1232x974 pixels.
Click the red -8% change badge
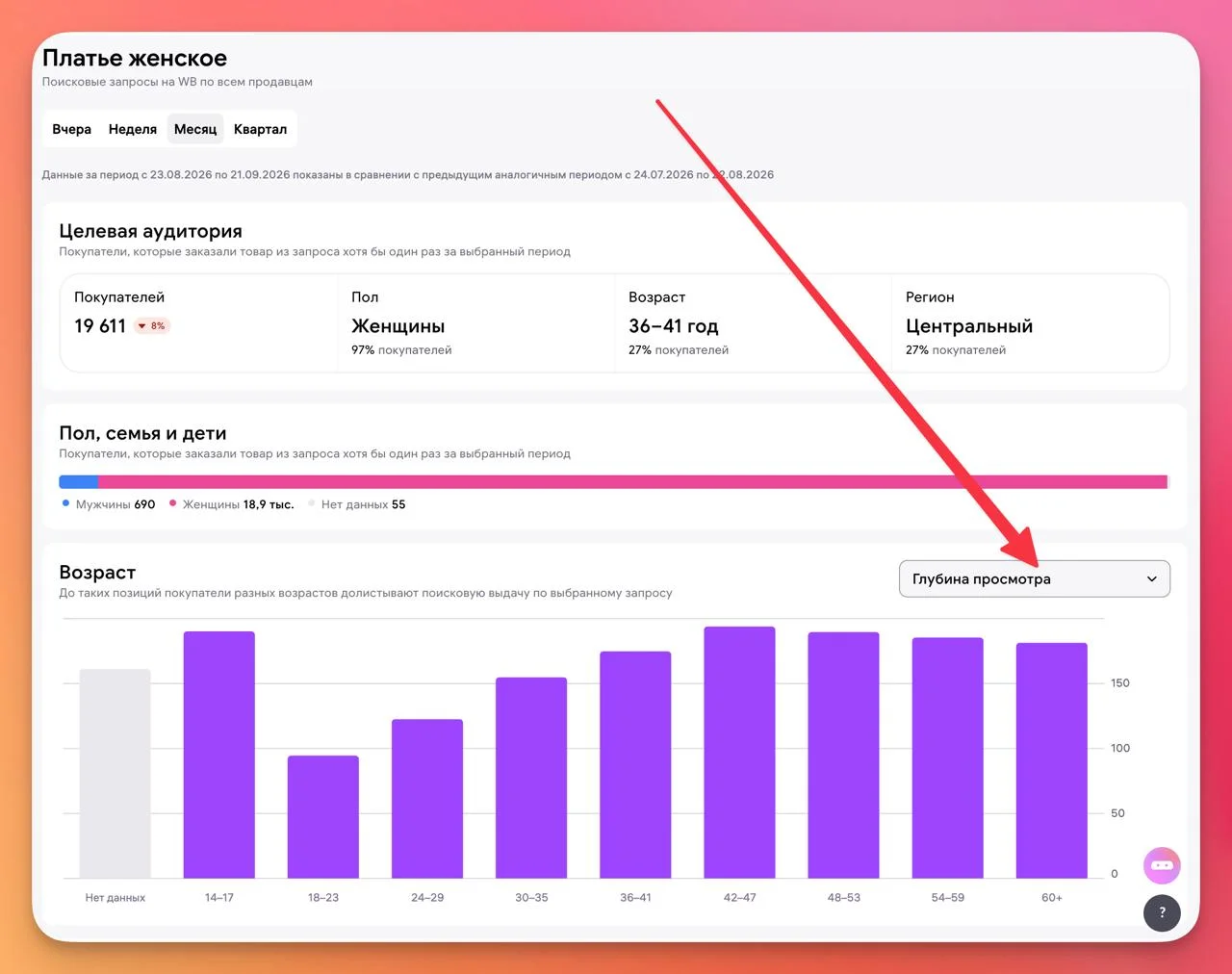click(151, 326)
